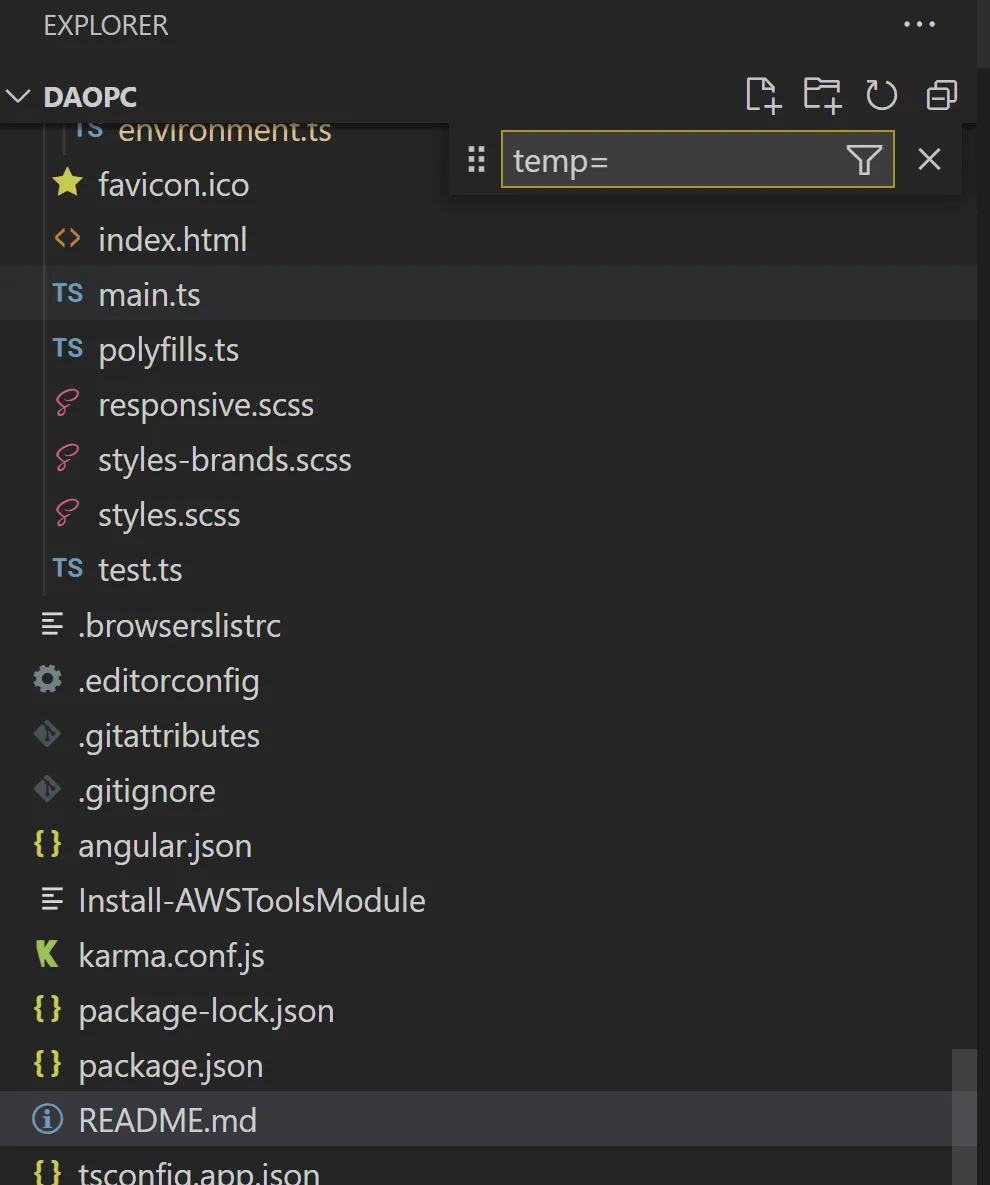
Task: Open styles-brands.scss Sass file
Action: tap(224, 460)
